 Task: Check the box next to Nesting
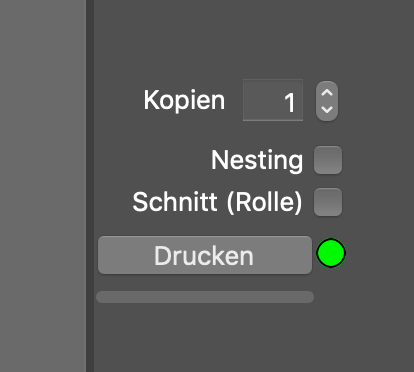click(x=328, y=160)
